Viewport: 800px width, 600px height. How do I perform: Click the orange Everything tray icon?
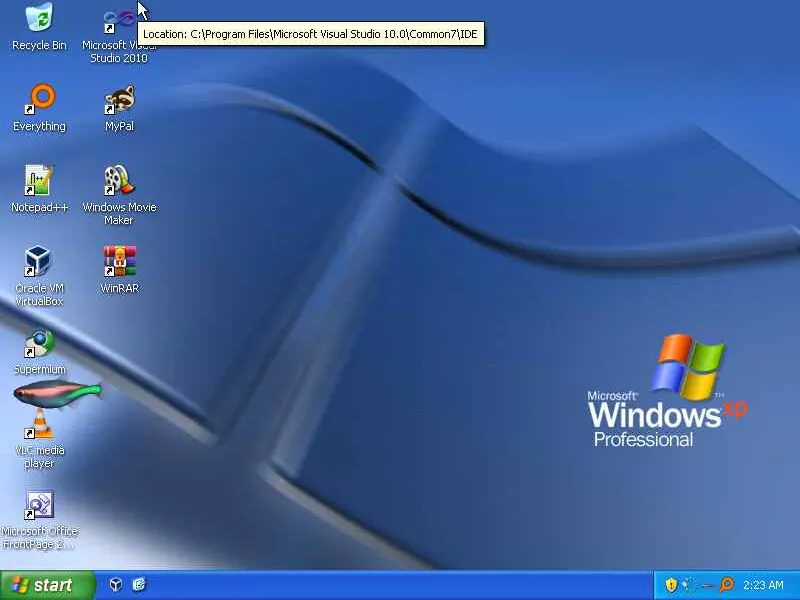[727, 585]
